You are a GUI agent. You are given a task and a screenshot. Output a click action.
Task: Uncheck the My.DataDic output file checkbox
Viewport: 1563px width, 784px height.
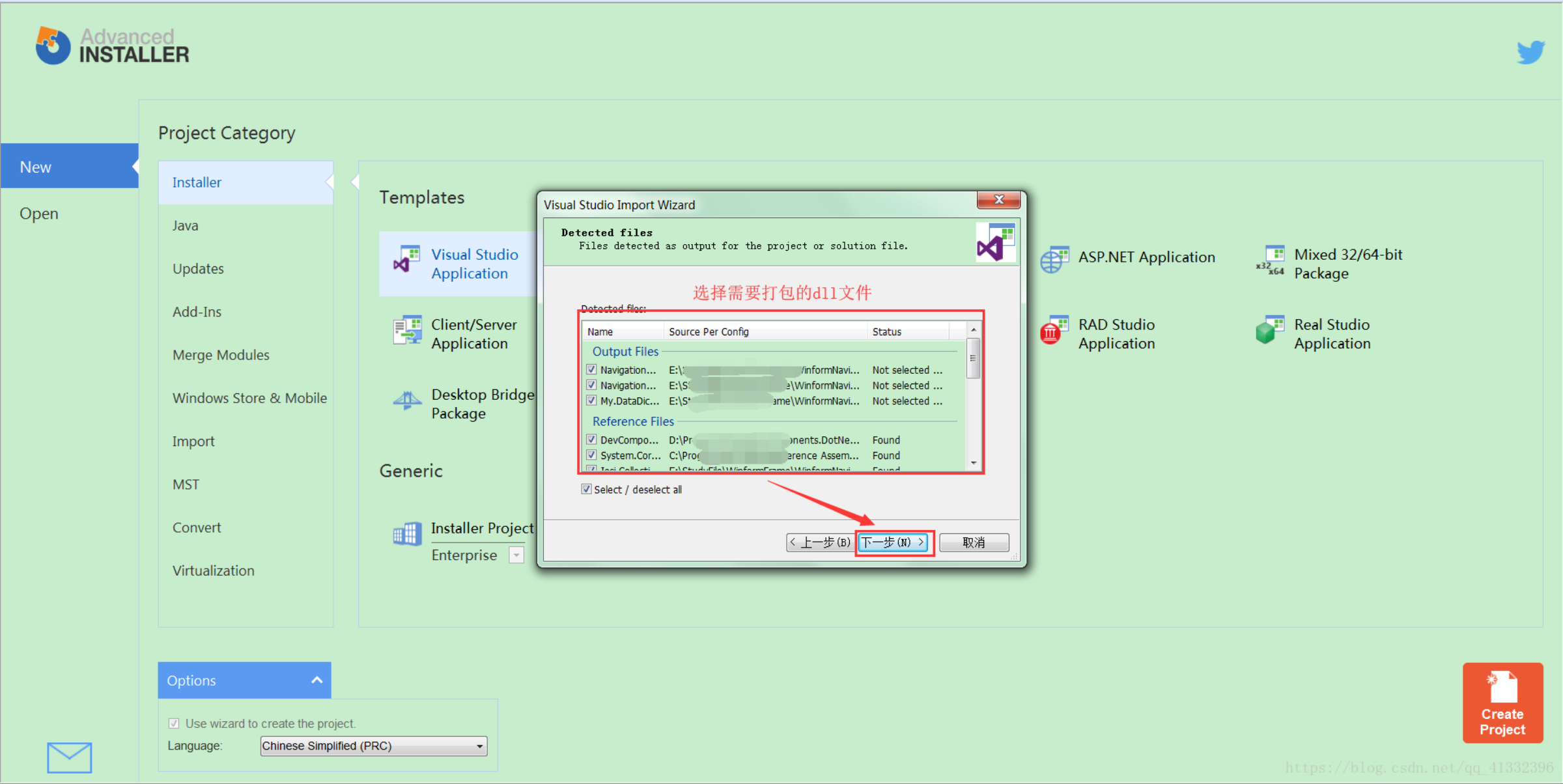coord(591,400)
